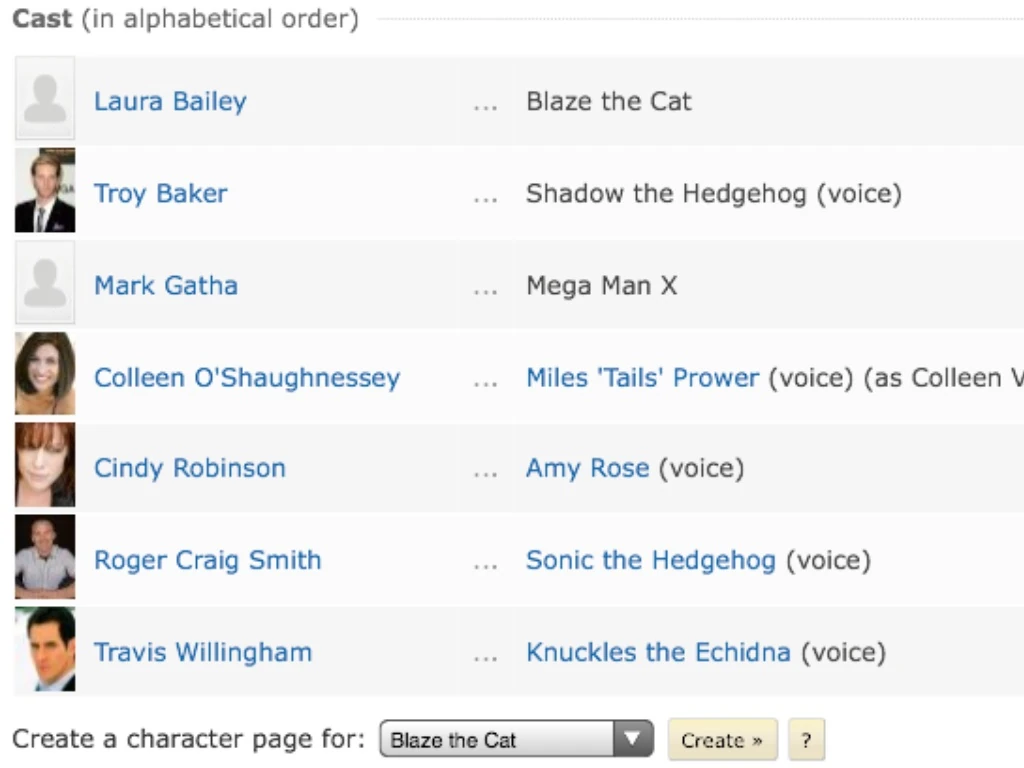Visit the Miles 'Tails' Prower character link
The height and width of the screenshot is (768, 1024).
click(642, 377)
